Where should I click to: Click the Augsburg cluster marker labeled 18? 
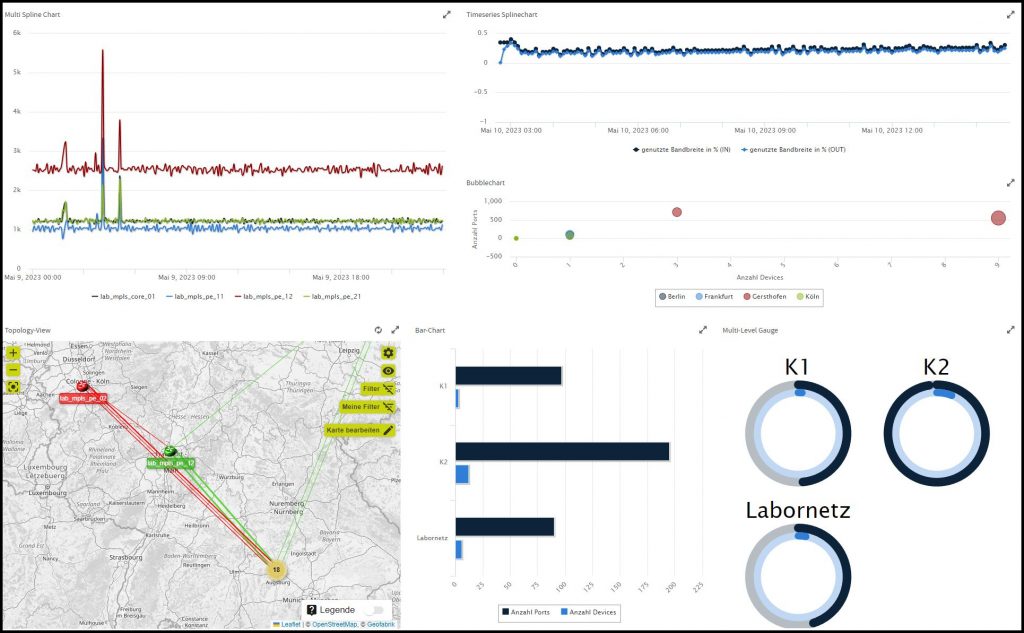click(278, 567)
